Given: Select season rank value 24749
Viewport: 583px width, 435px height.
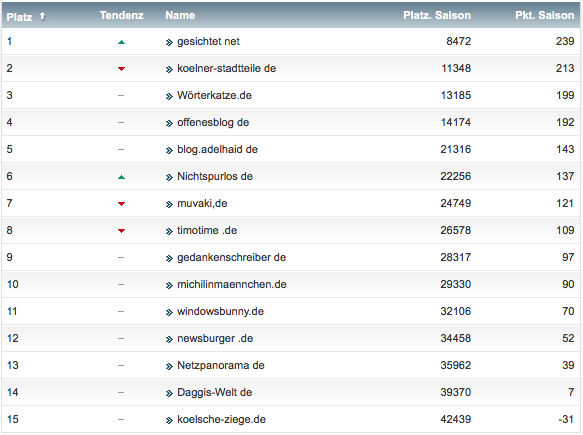Looking at the screenshot, I should click(x=456, y=203).
